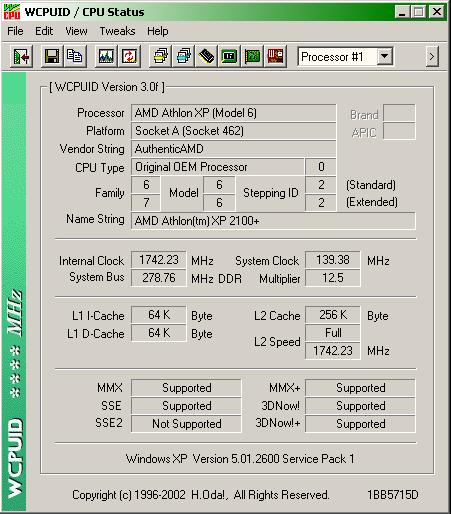
Task: Click the L2 Speed 'Full' value
Action: (333, 333)
